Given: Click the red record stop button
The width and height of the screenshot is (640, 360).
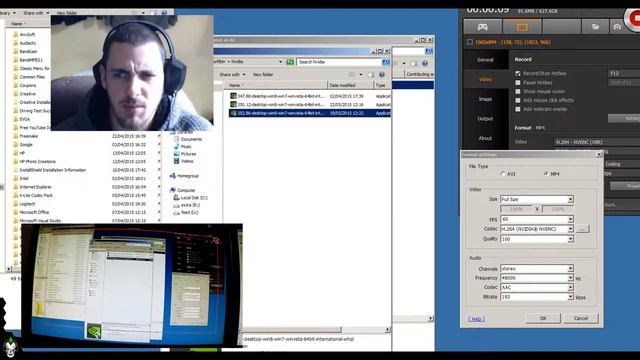Looking at the screenshot, I should [x=633, y=18].
